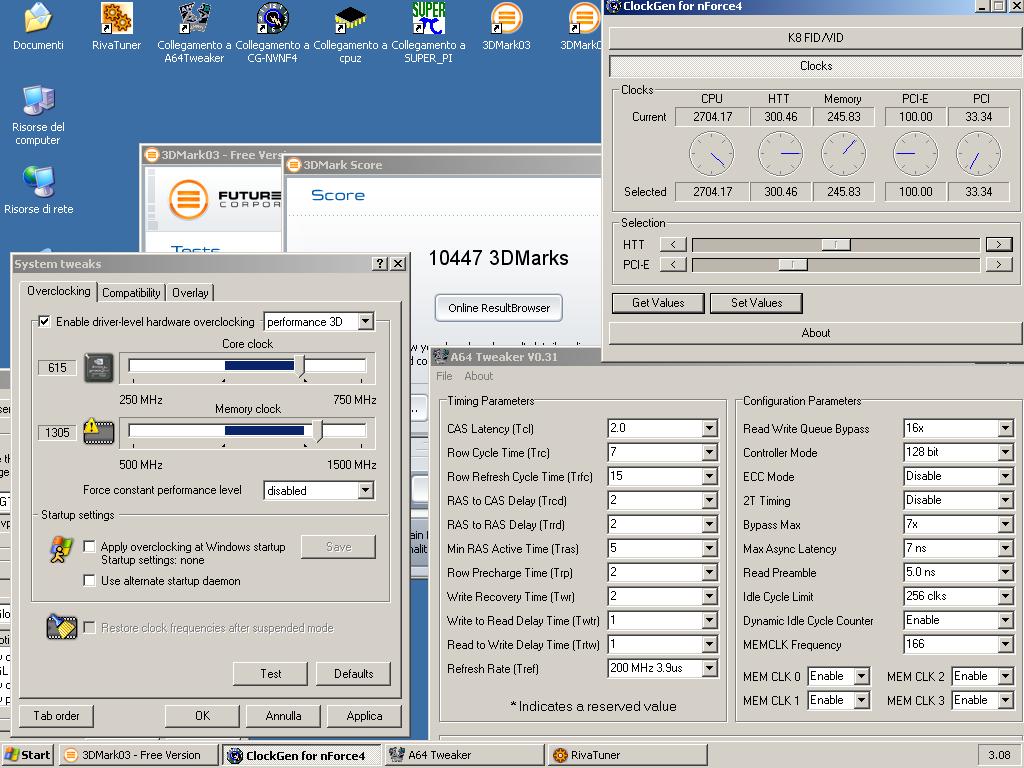Click the Annulla button
This screenshot has height=768, width=1024.
pos(283,716)
